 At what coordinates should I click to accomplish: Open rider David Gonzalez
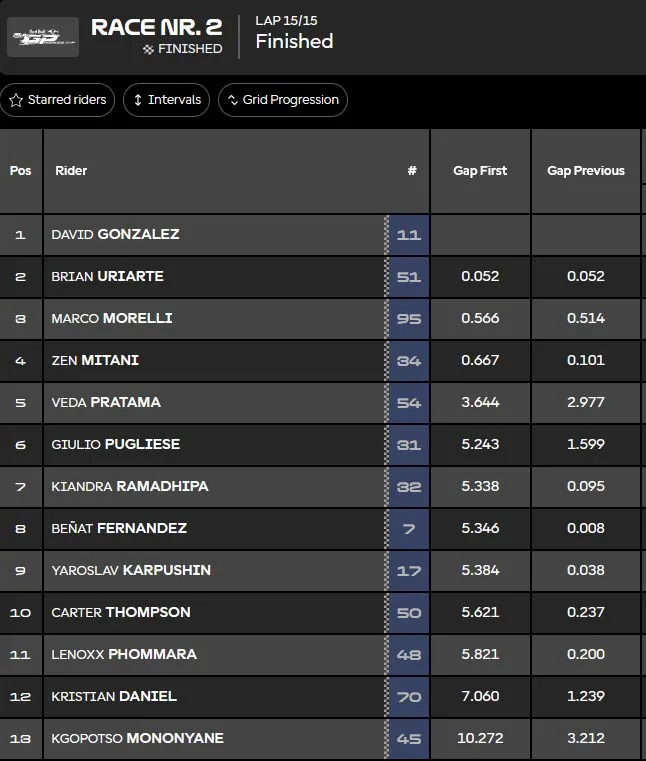pyautogui.click(x=116, y=234)
